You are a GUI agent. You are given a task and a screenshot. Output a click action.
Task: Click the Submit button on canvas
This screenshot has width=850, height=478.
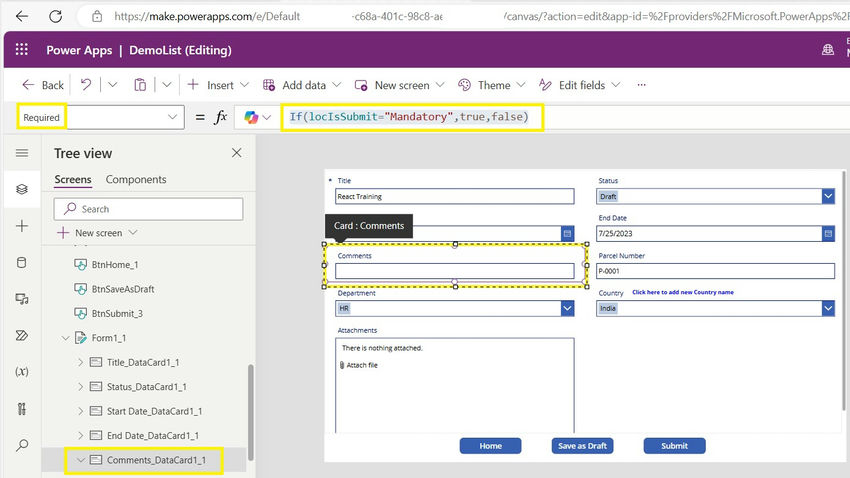tap(674, 445)
